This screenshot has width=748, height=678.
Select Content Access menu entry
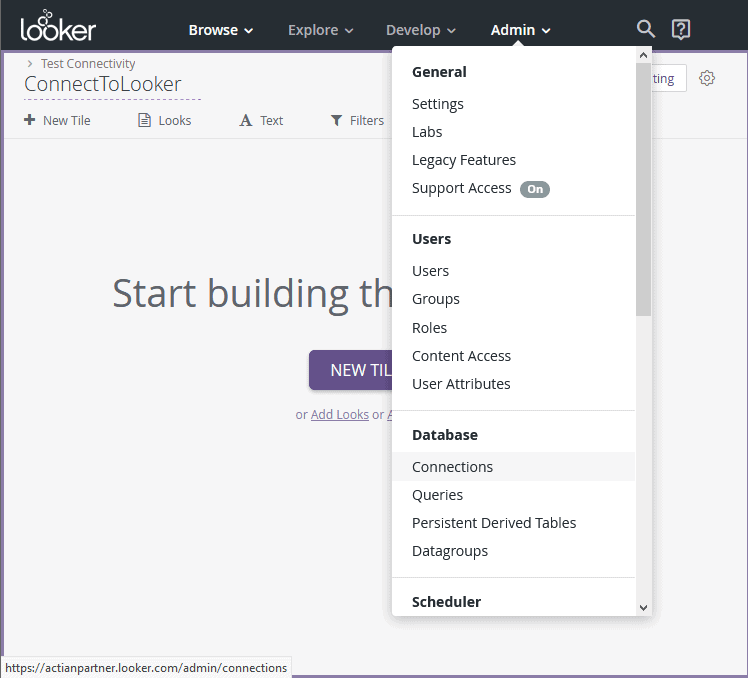(x=513, y=356)
